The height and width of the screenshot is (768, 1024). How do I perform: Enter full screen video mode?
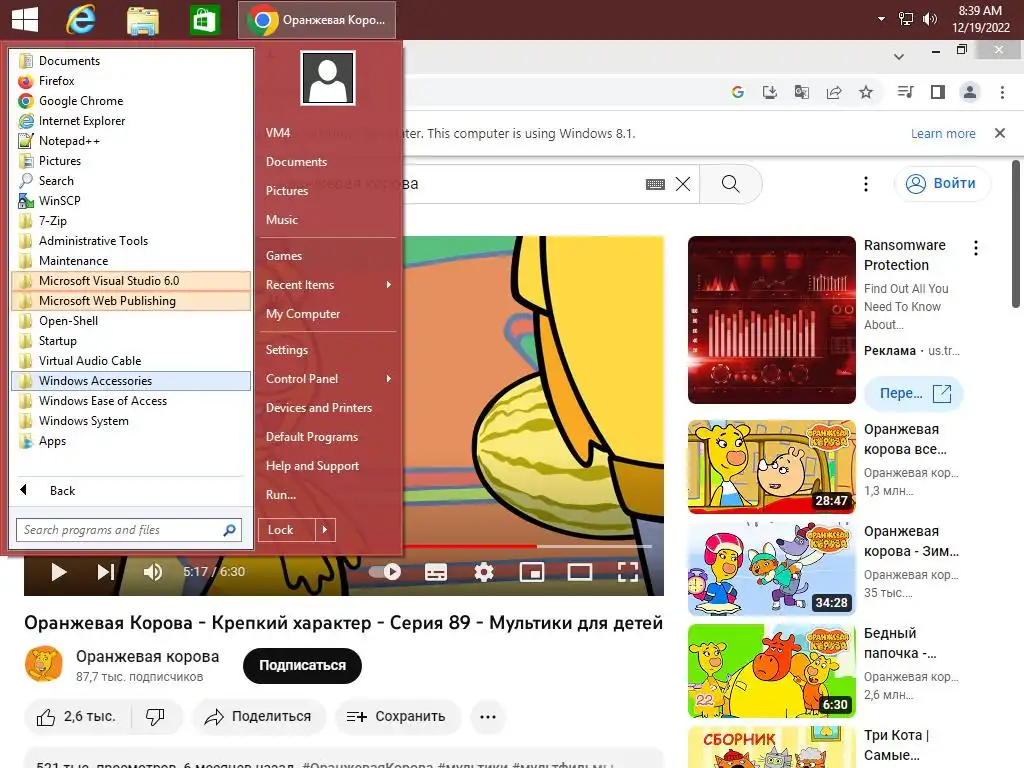pyautogui.click(x=628, y=572)
